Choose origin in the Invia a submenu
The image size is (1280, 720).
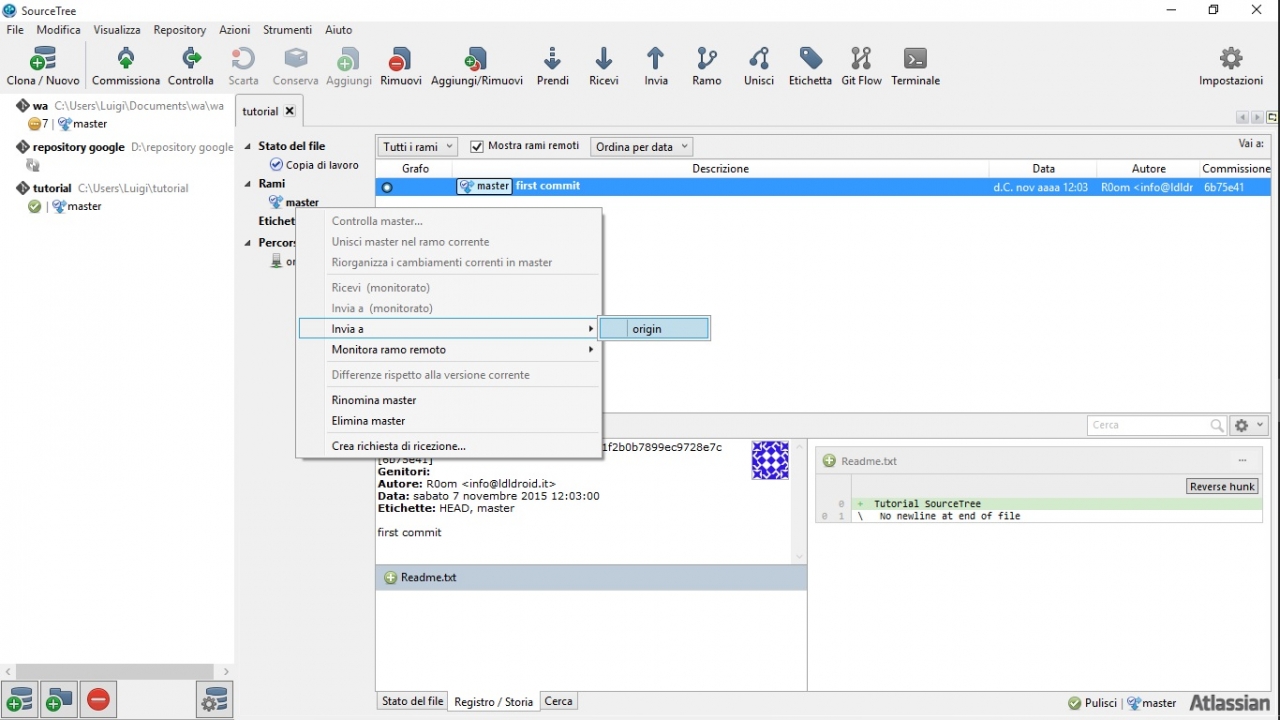(655, 329)
